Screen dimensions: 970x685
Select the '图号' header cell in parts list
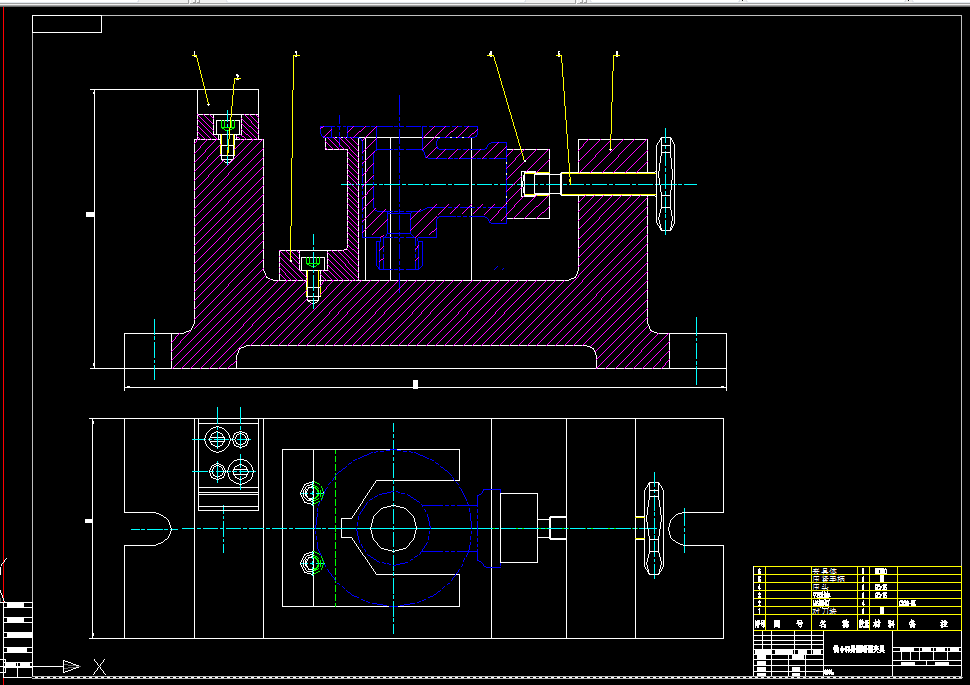[788, 623]
